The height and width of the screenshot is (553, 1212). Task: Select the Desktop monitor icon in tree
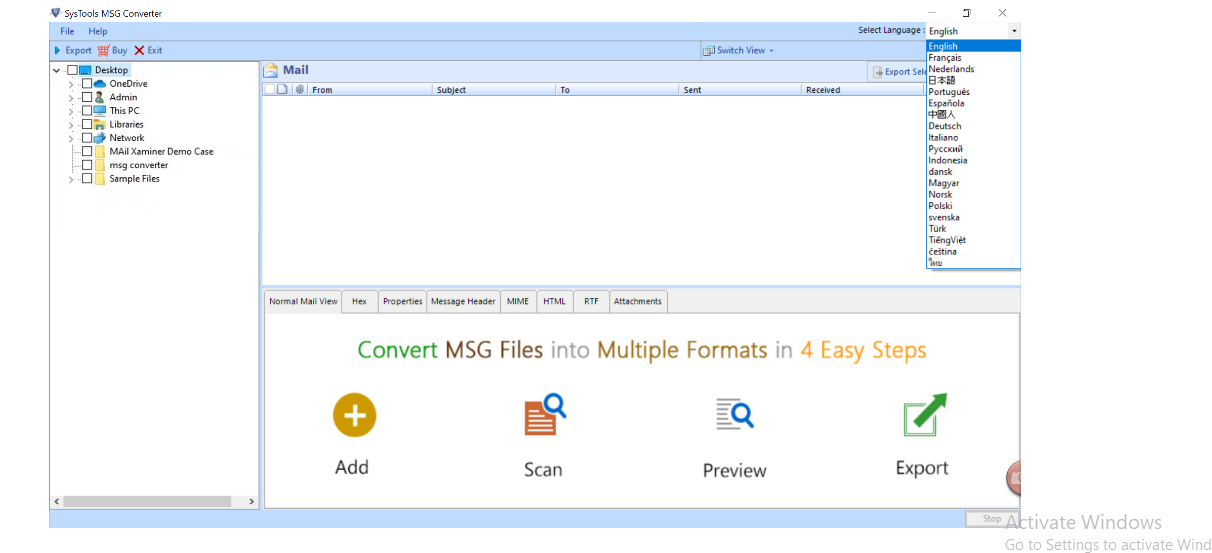pos(85,70)
